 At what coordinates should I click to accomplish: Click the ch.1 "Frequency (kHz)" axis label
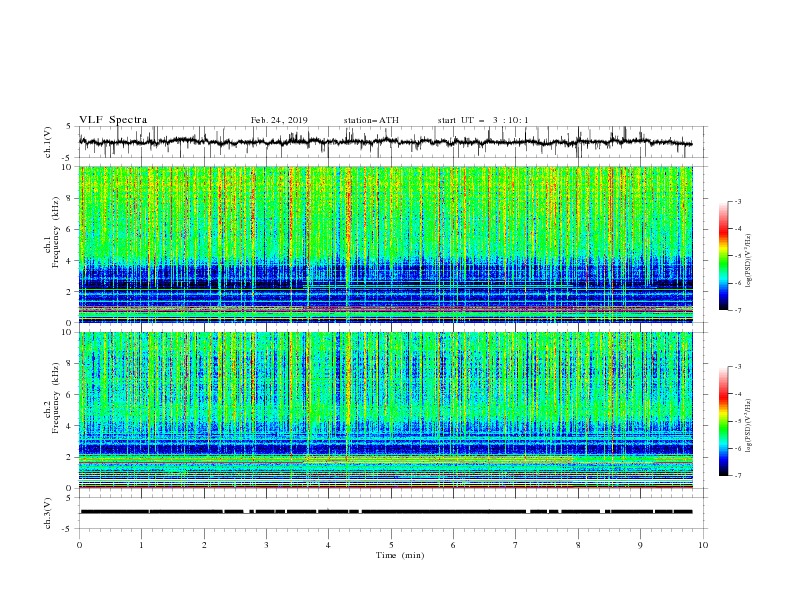[56, 232]
